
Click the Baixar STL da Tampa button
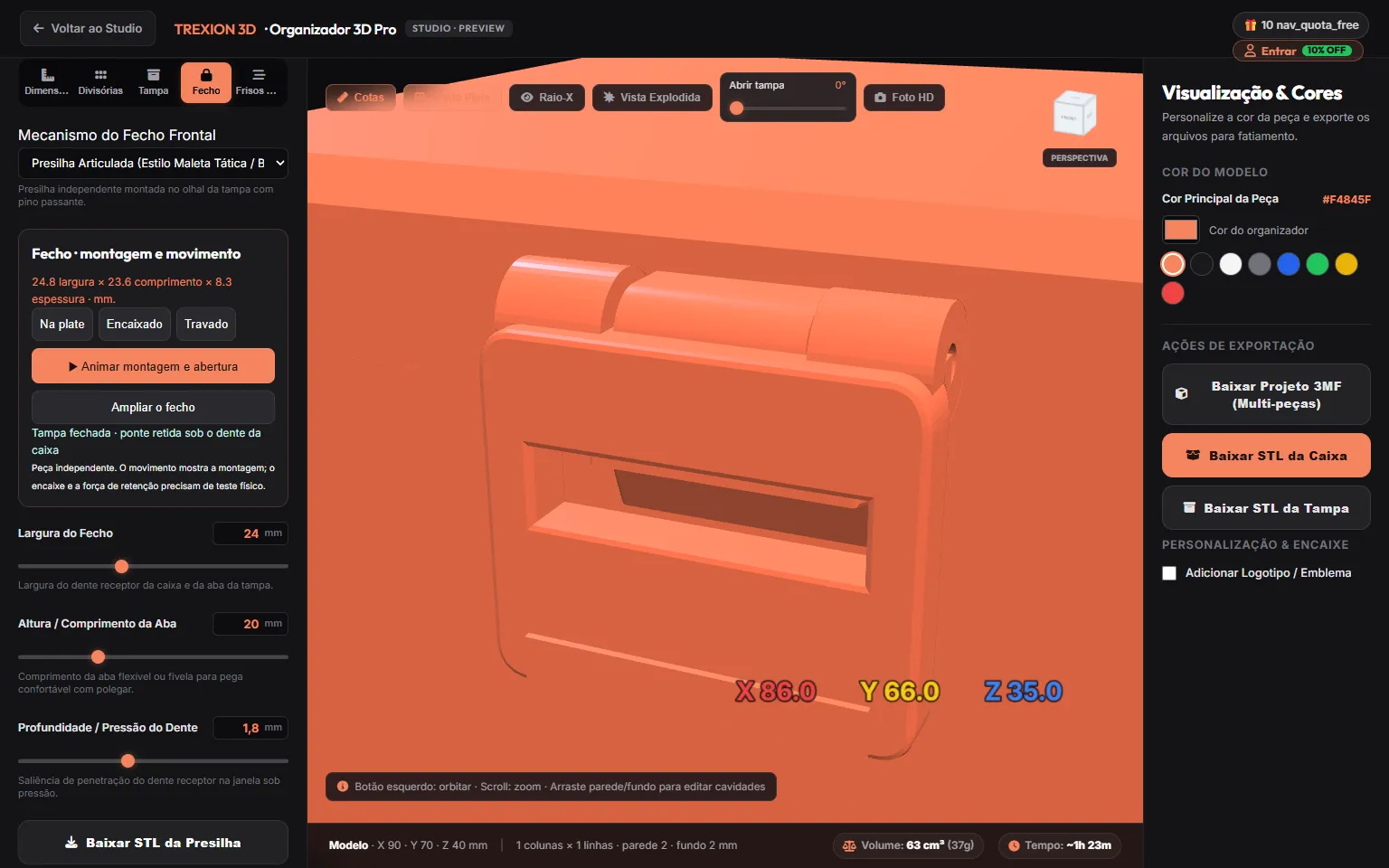[1266, 508]
